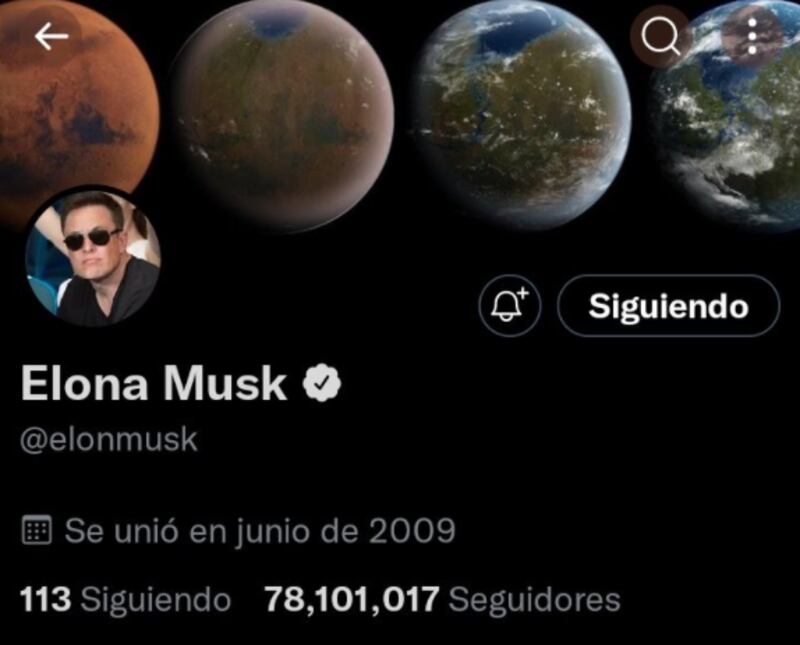Tap the third planet with blue oceans
The height and width of the screenshot is (645, 800).
point(521,117)
